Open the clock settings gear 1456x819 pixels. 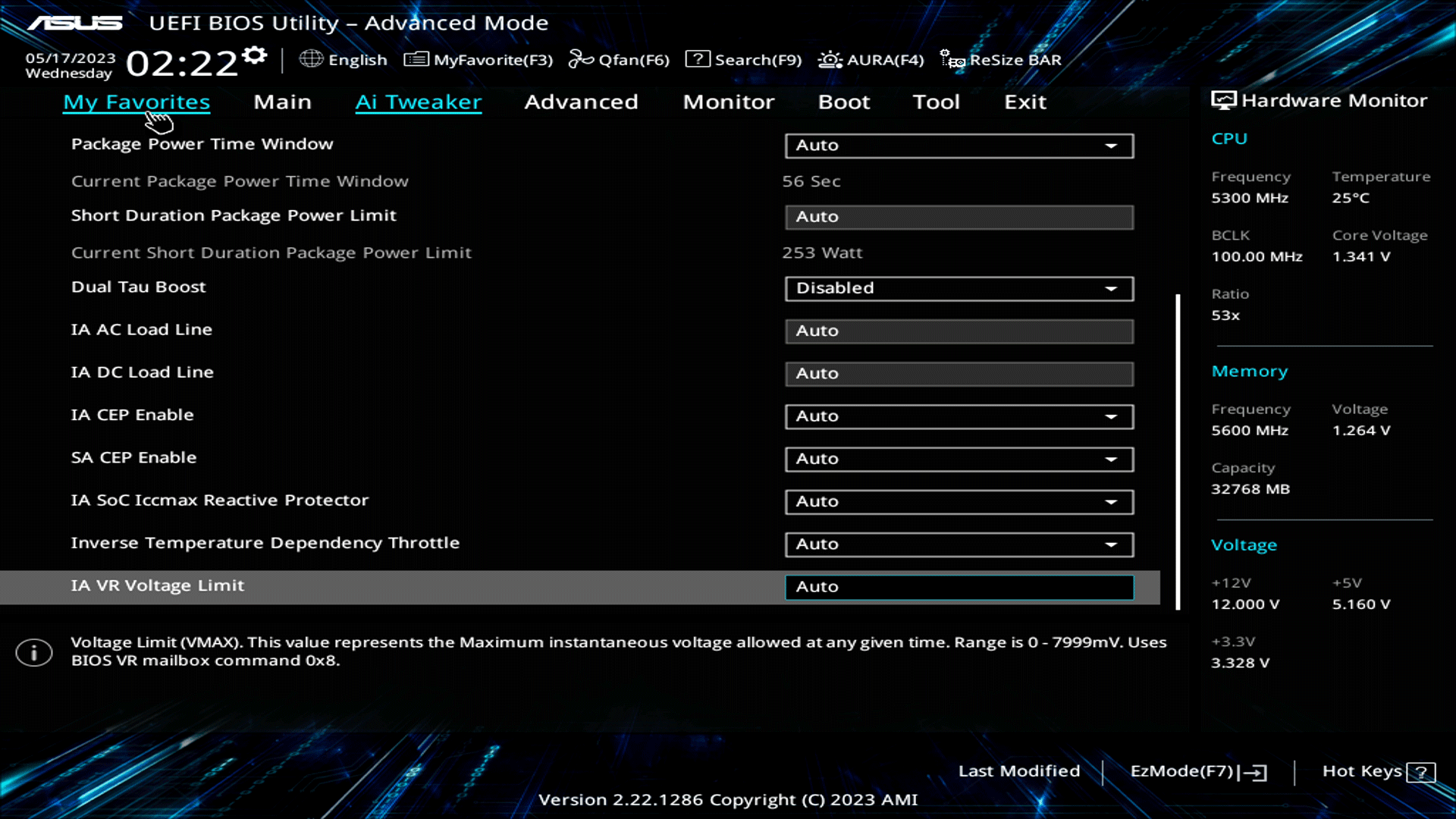[x=254, y=53]
